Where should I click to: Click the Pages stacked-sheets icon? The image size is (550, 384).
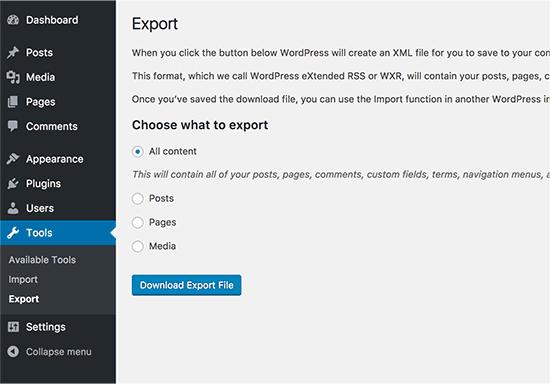(13, 102)
